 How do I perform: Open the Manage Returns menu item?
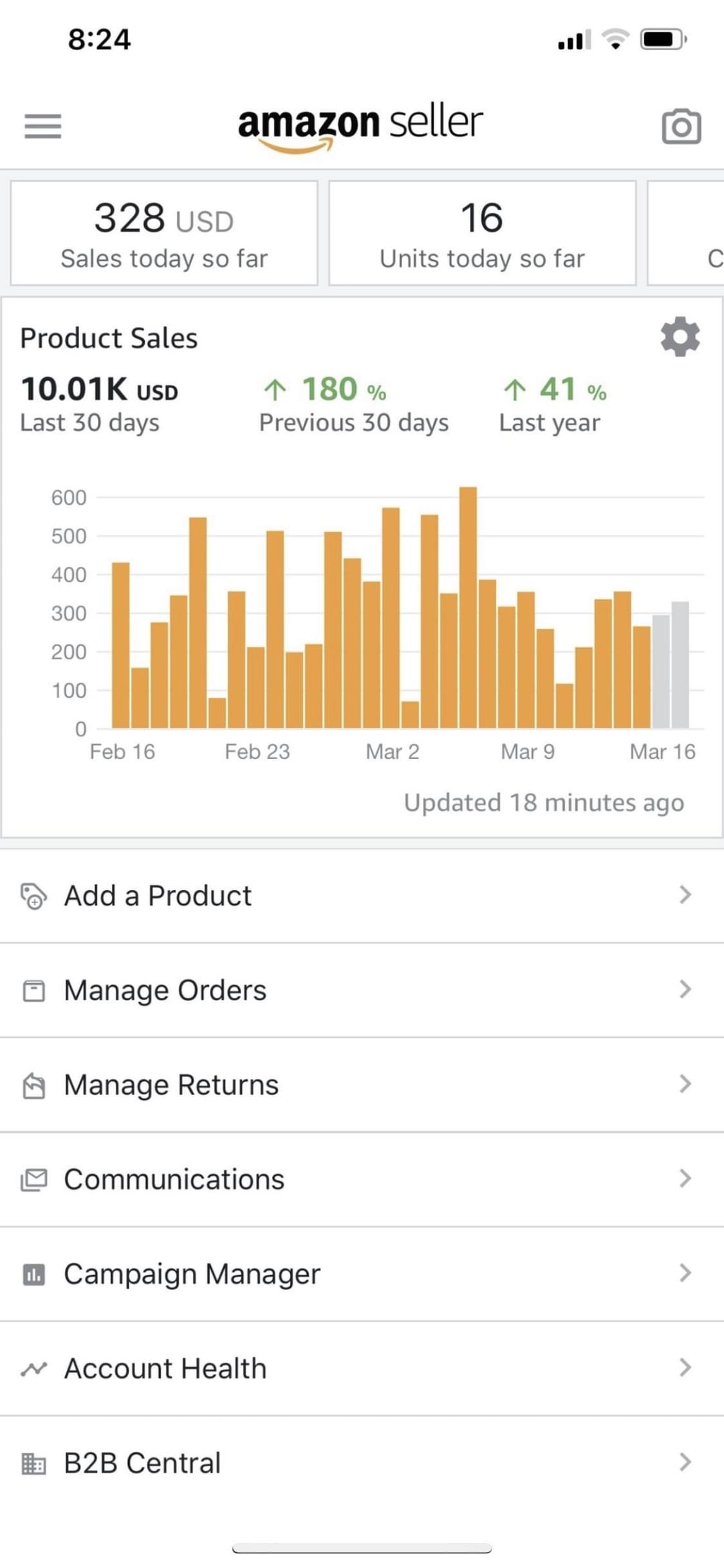(171, 1085)
